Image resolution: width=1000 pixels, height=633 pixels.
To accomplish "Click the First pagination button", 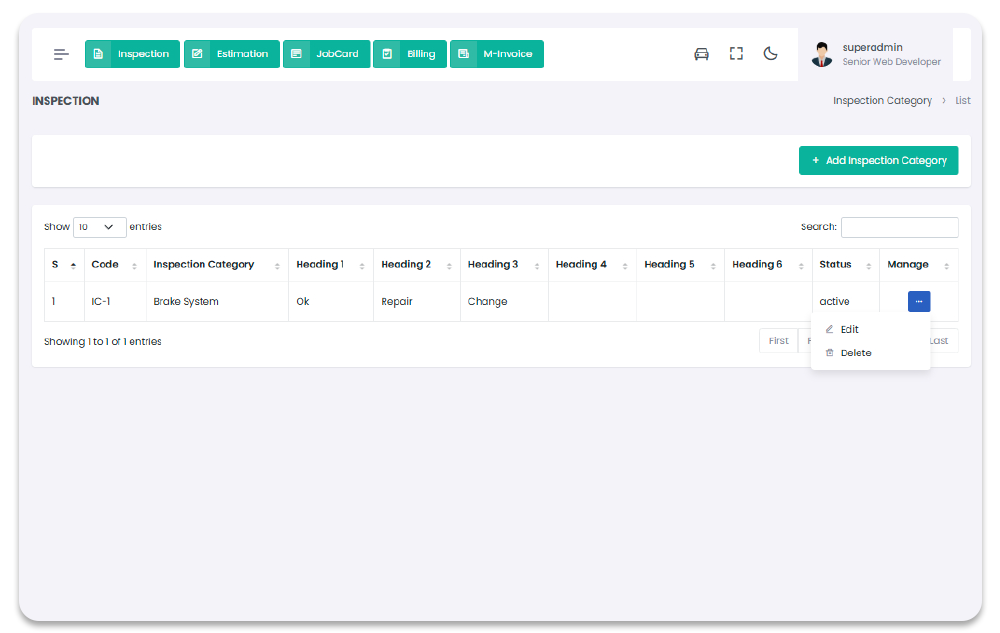I will [778, 341].
